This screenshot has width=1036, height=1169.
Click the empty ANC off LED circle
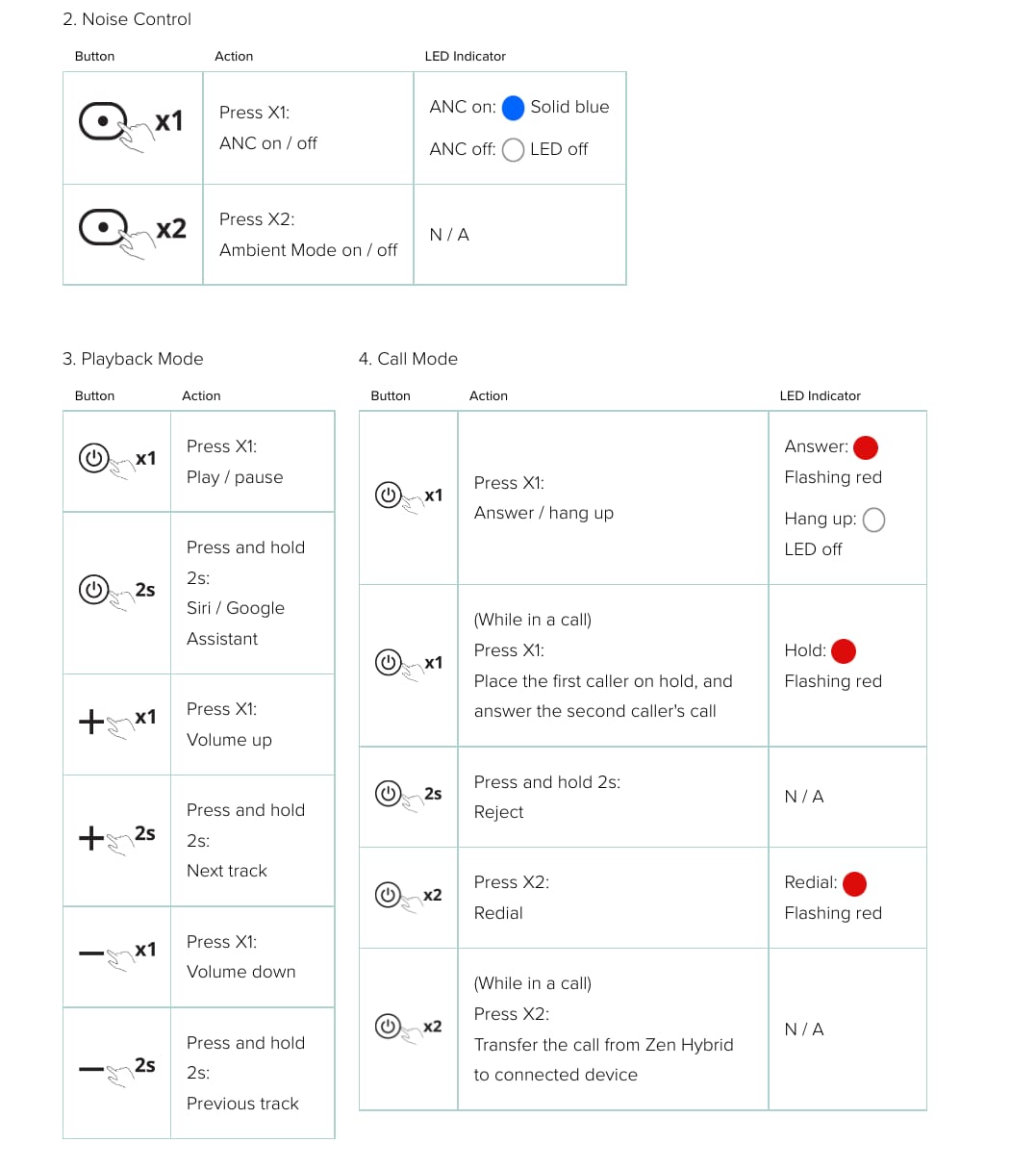click(514, 150)
